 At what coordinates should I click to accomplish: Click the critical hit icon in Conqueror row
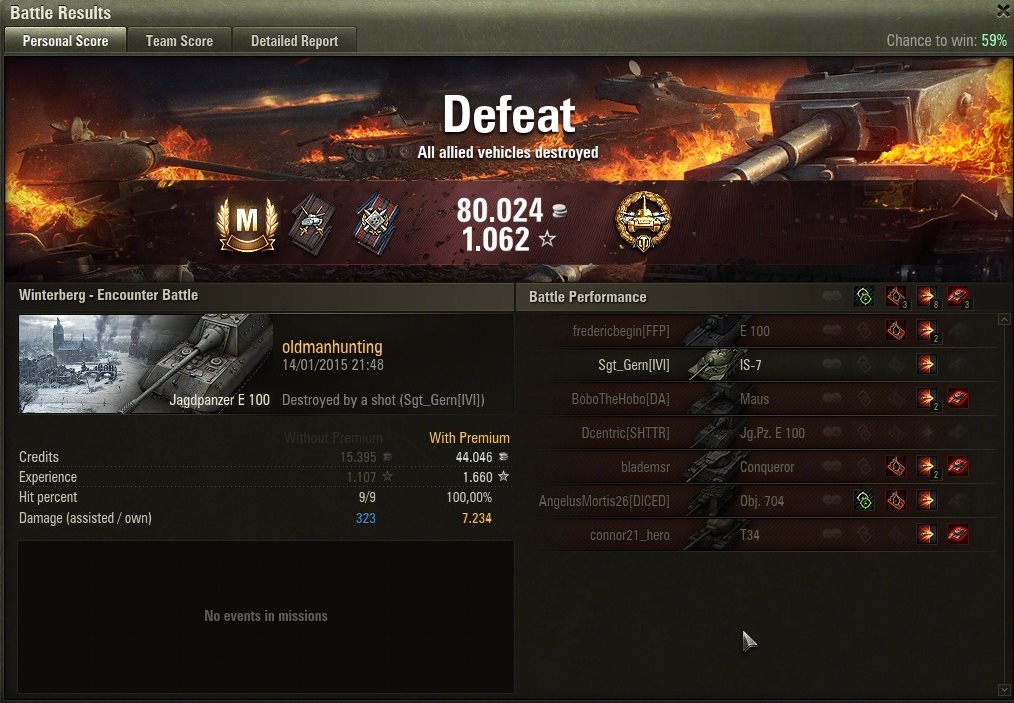pos(896,466)
